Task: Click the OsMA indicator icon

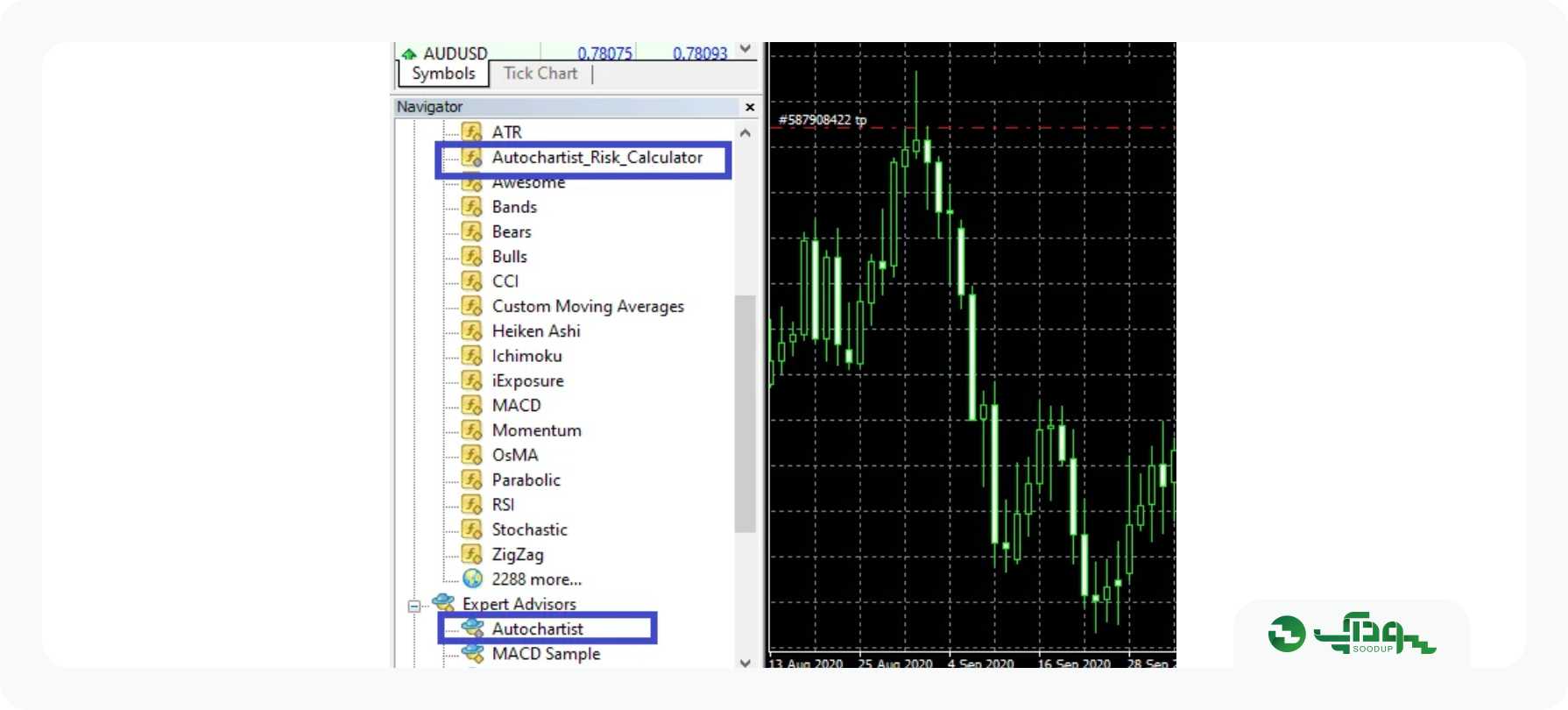Action: point(472,455)
